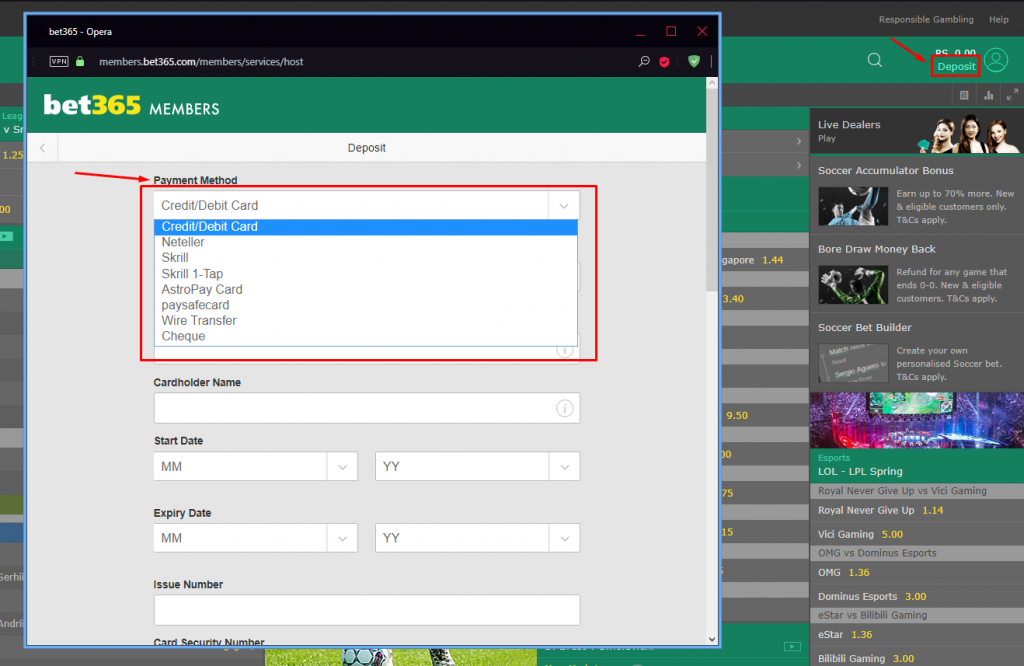The image size is (1024, 666).
Task: Click the bet365 Members logo
Action: [x=131, y=105]
